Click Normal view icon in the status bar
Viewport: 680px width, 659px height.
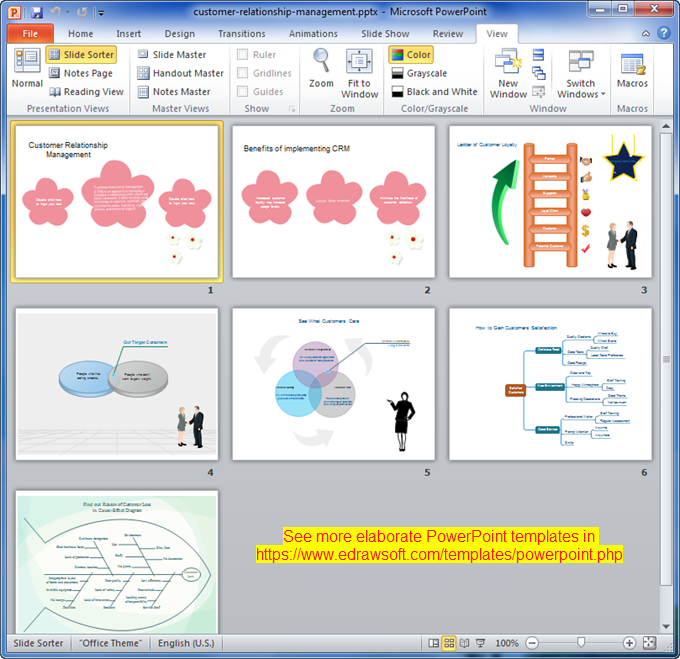433,643
